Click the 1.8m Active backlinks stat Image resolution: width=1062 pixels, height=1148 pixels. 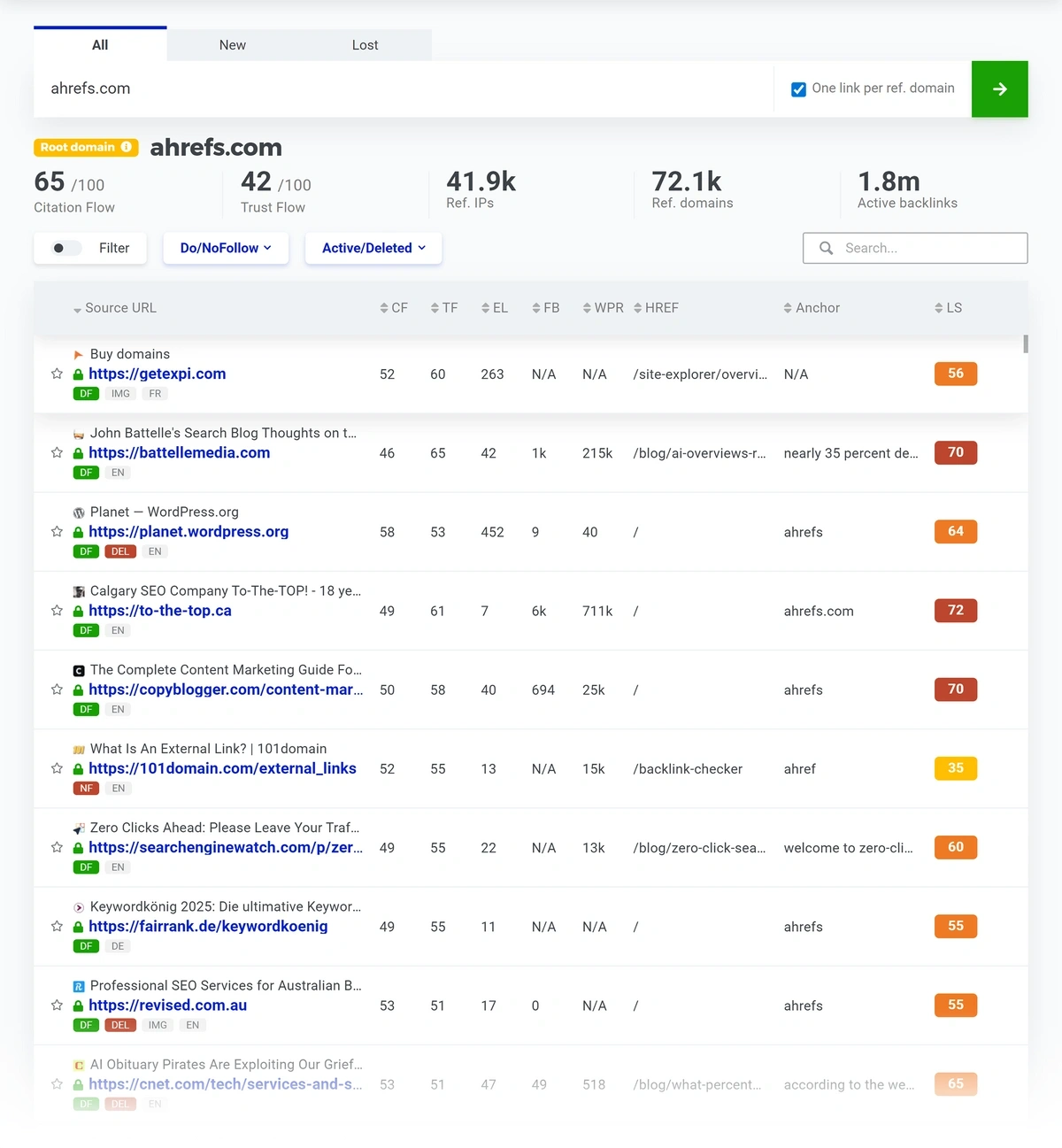(907, 189)
